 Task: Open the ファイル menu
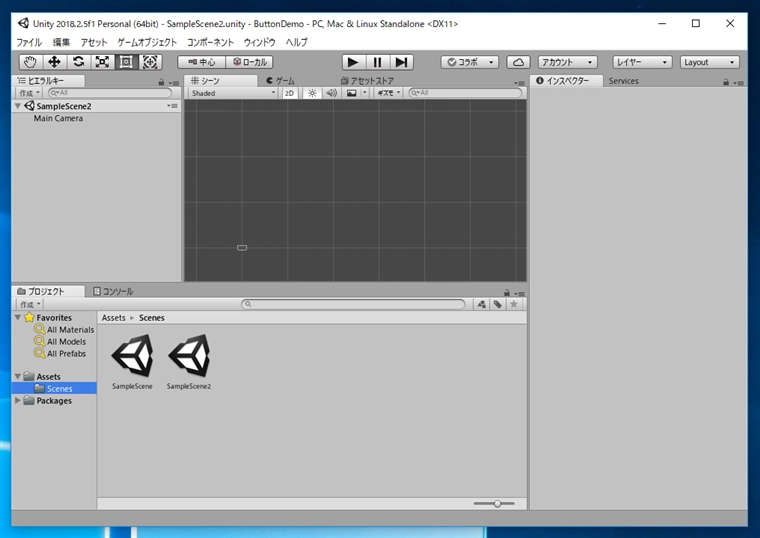29,42
